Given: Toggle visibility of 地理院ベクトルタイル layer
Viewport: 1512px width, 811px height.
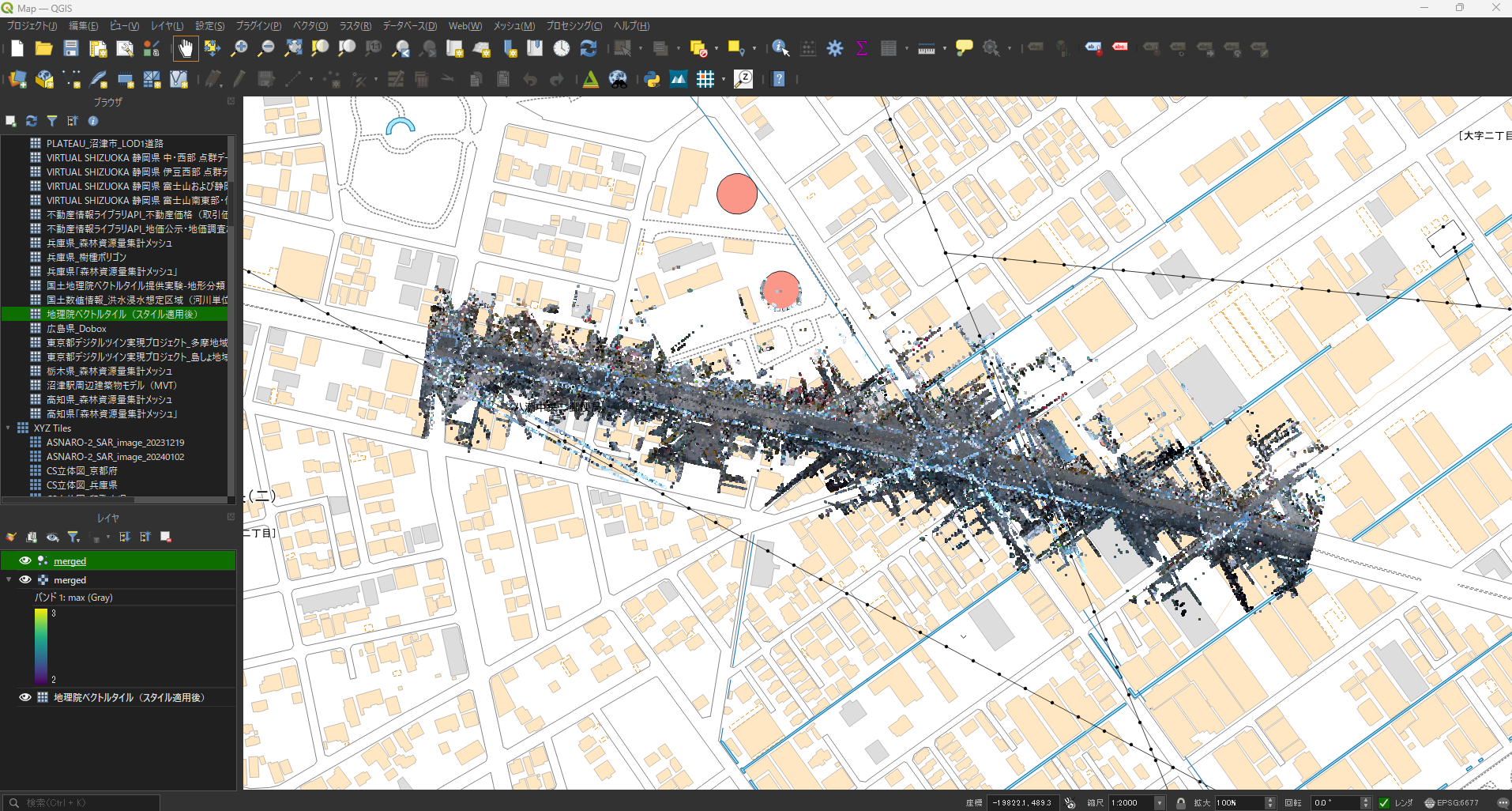Looking at the screenshot, I should point(25,697).
